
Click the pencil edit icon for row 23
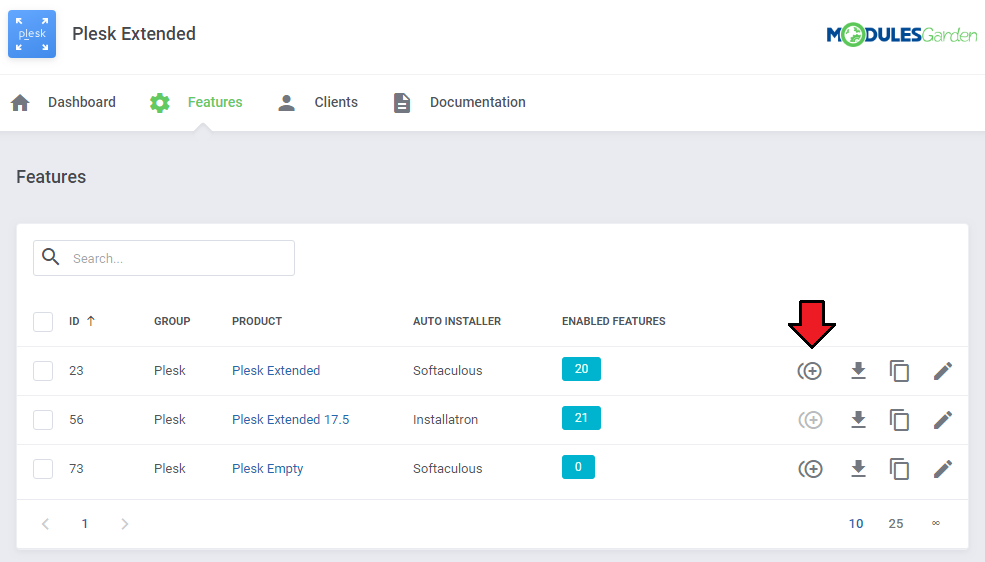943,371
